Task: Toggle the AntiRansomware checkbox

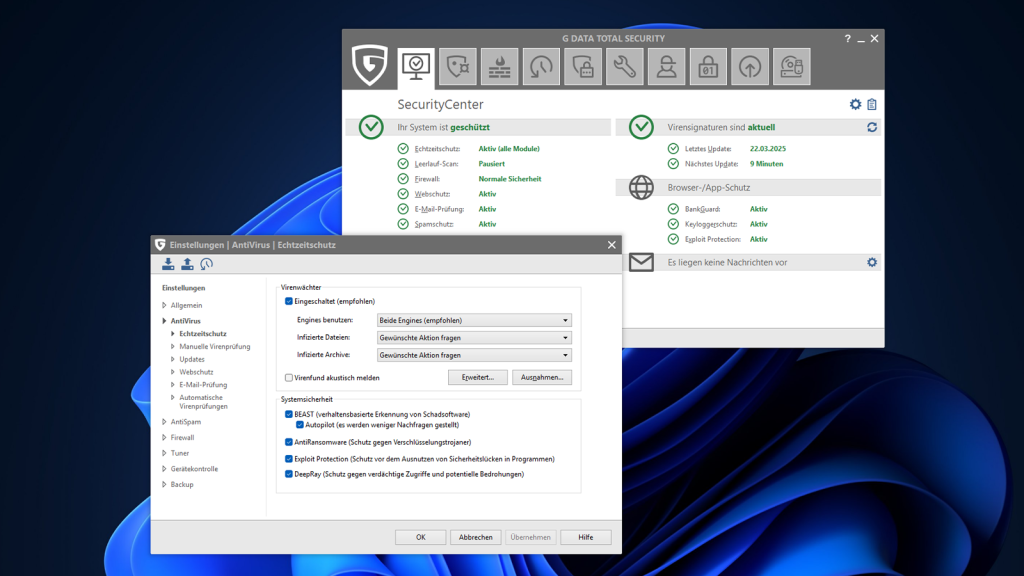Action: click(289, 442)
